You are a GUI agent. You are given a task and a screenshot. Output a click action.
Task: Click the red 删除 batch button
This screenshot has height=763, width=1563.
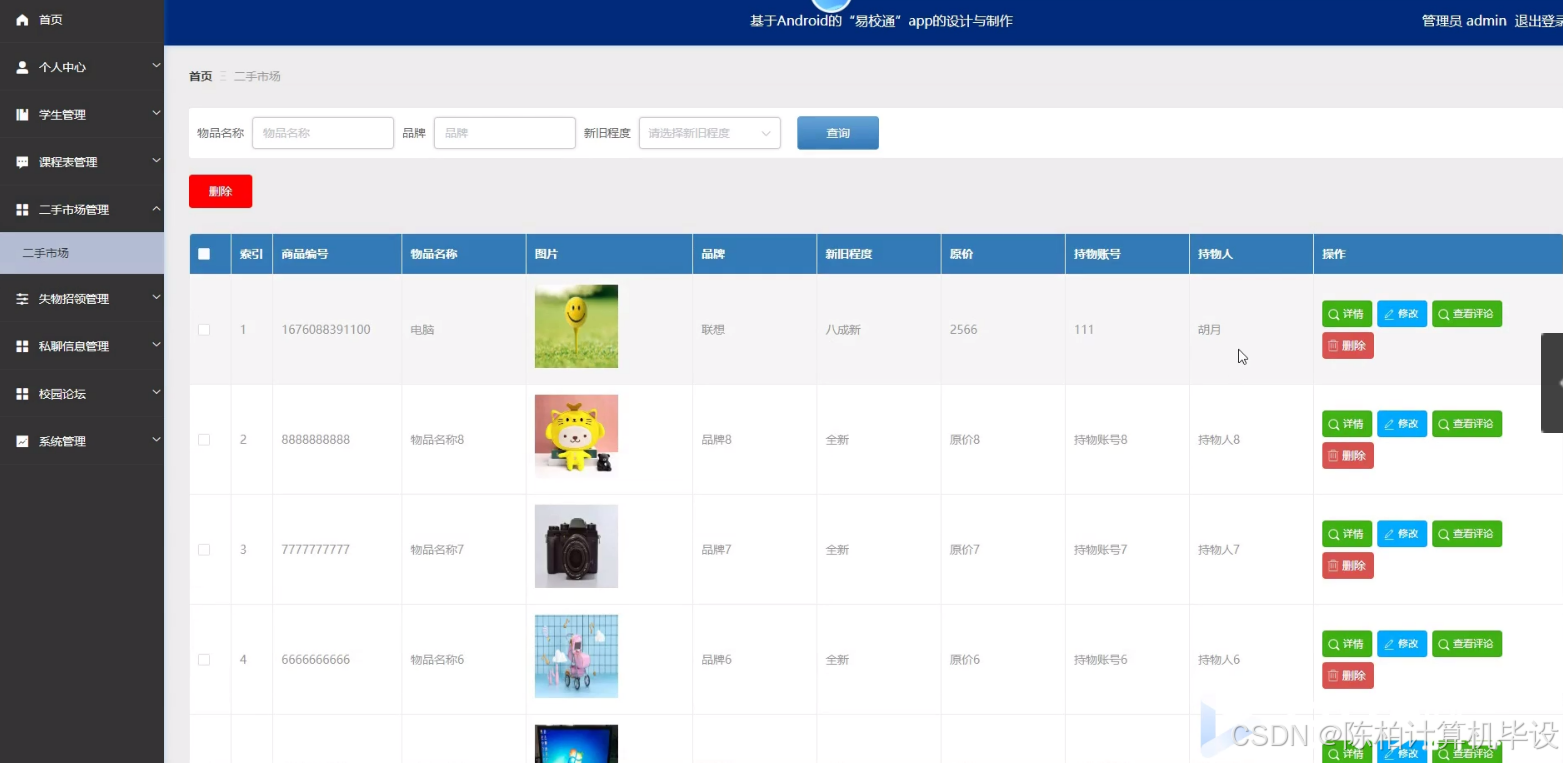pos(220,191)
